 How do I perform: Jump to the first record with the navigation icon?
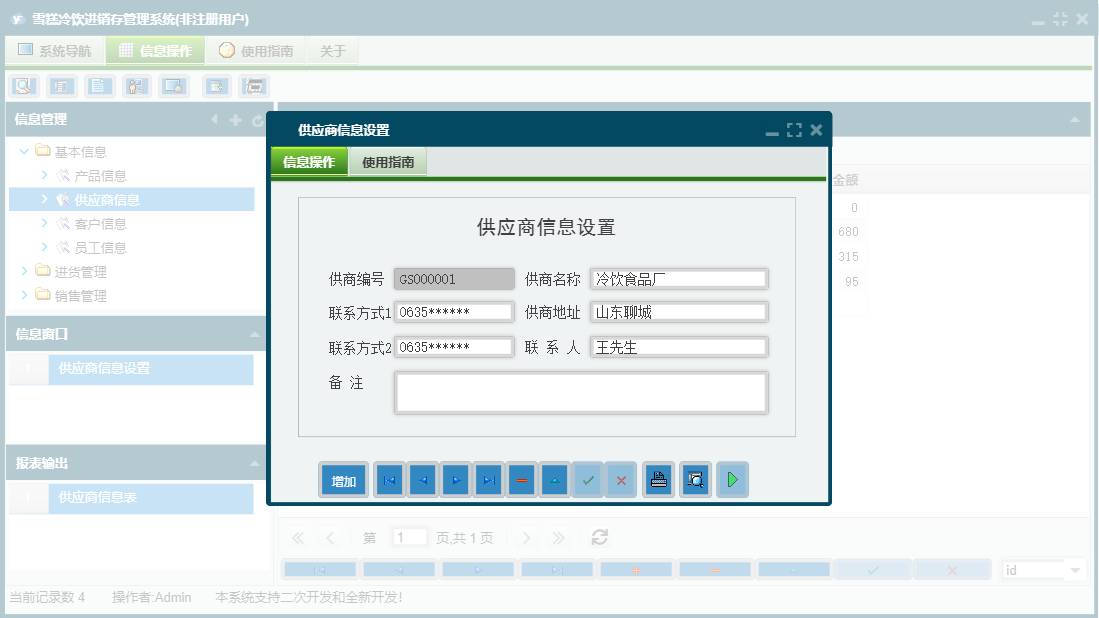388,479
